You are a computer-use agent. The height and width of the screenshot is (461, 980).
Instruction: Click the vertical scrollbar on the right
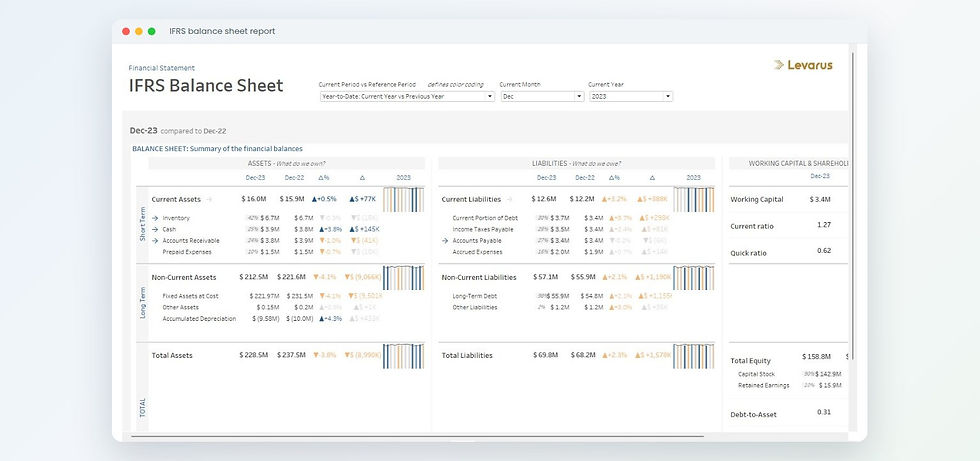pos(852,206)
